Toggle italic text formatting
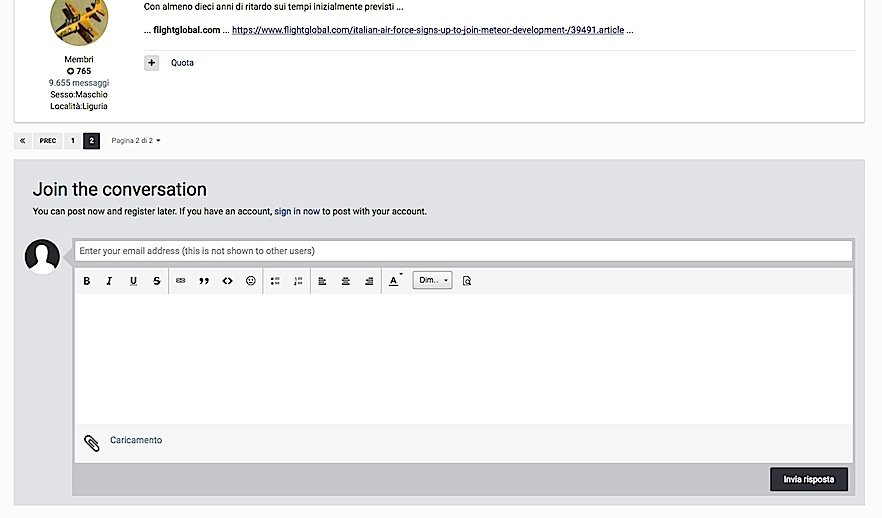This screenshot has width=882, height=518. click(110, 281)
